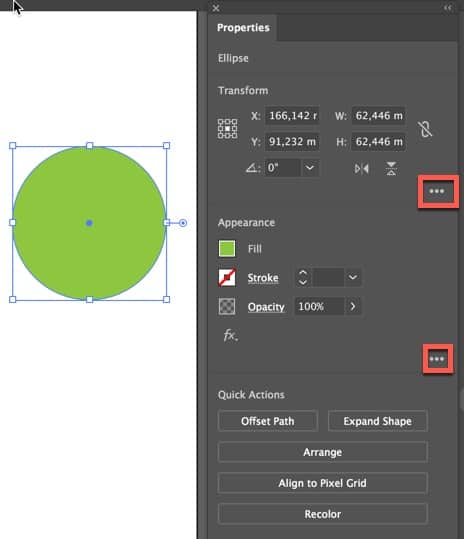The width and height of the screenshot is (464, 539).
Task: Open the fx effects menu
Action: tap(231, 334)
